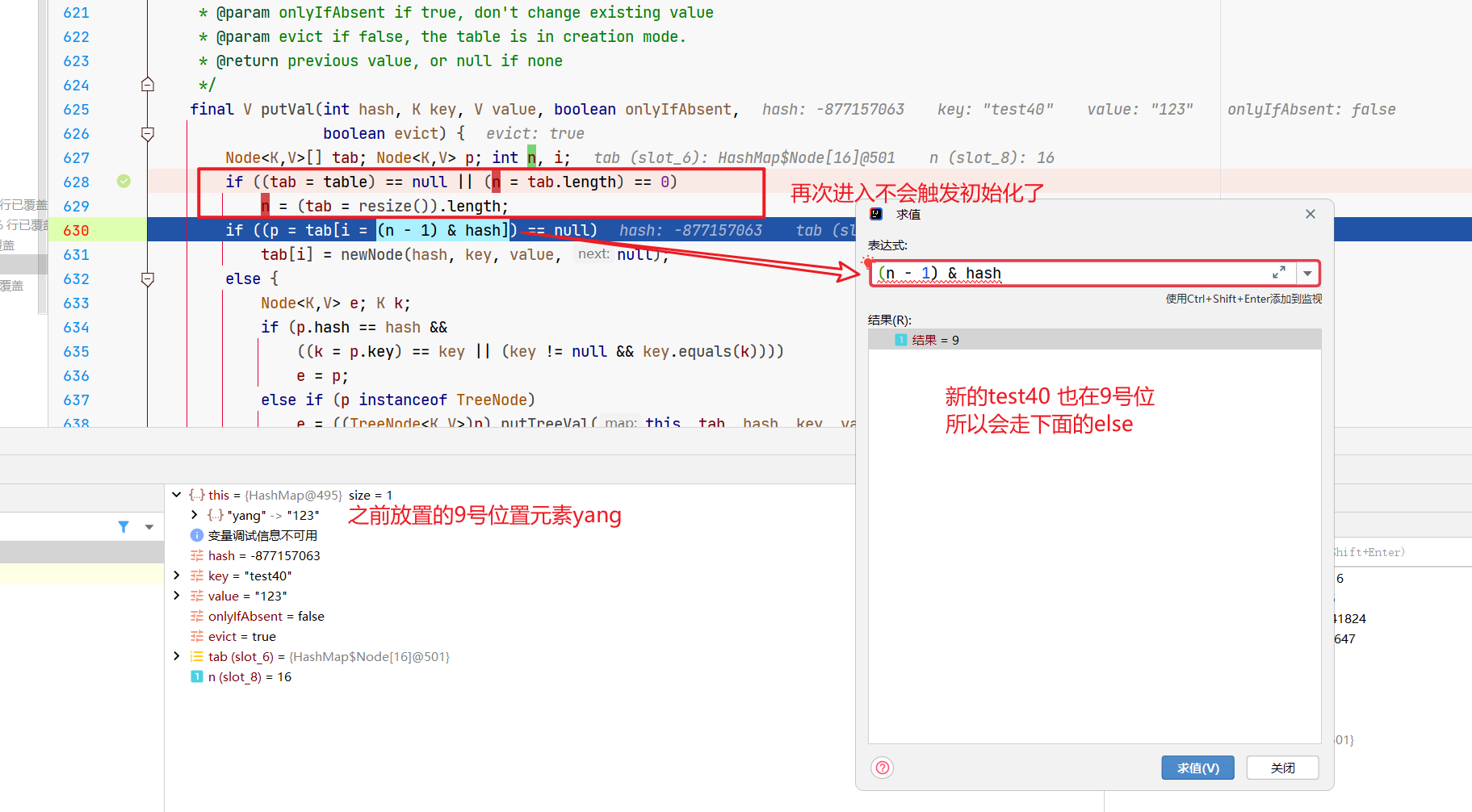
Task: Open the dropdown beside the filter icon
Action: [x=149, y=527]
